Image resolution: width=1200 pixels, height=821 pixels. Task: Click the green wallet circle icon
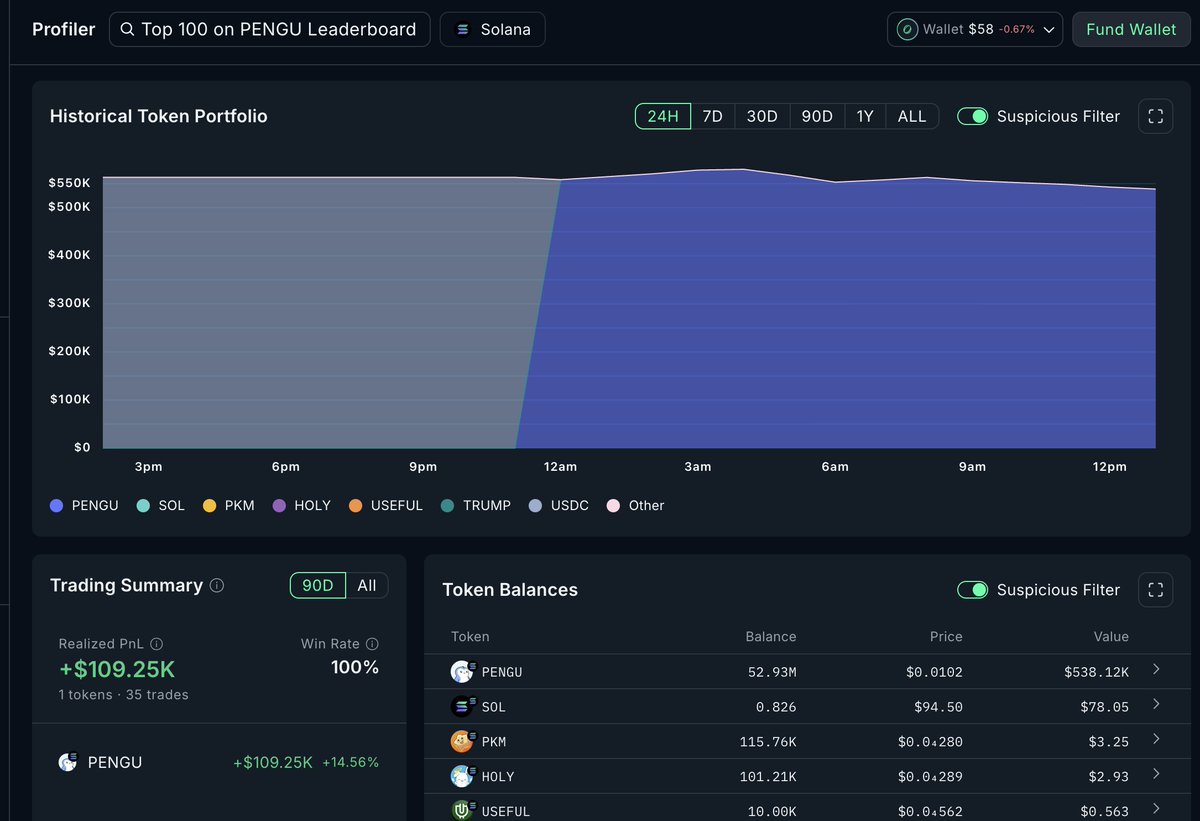pos(907,30)
